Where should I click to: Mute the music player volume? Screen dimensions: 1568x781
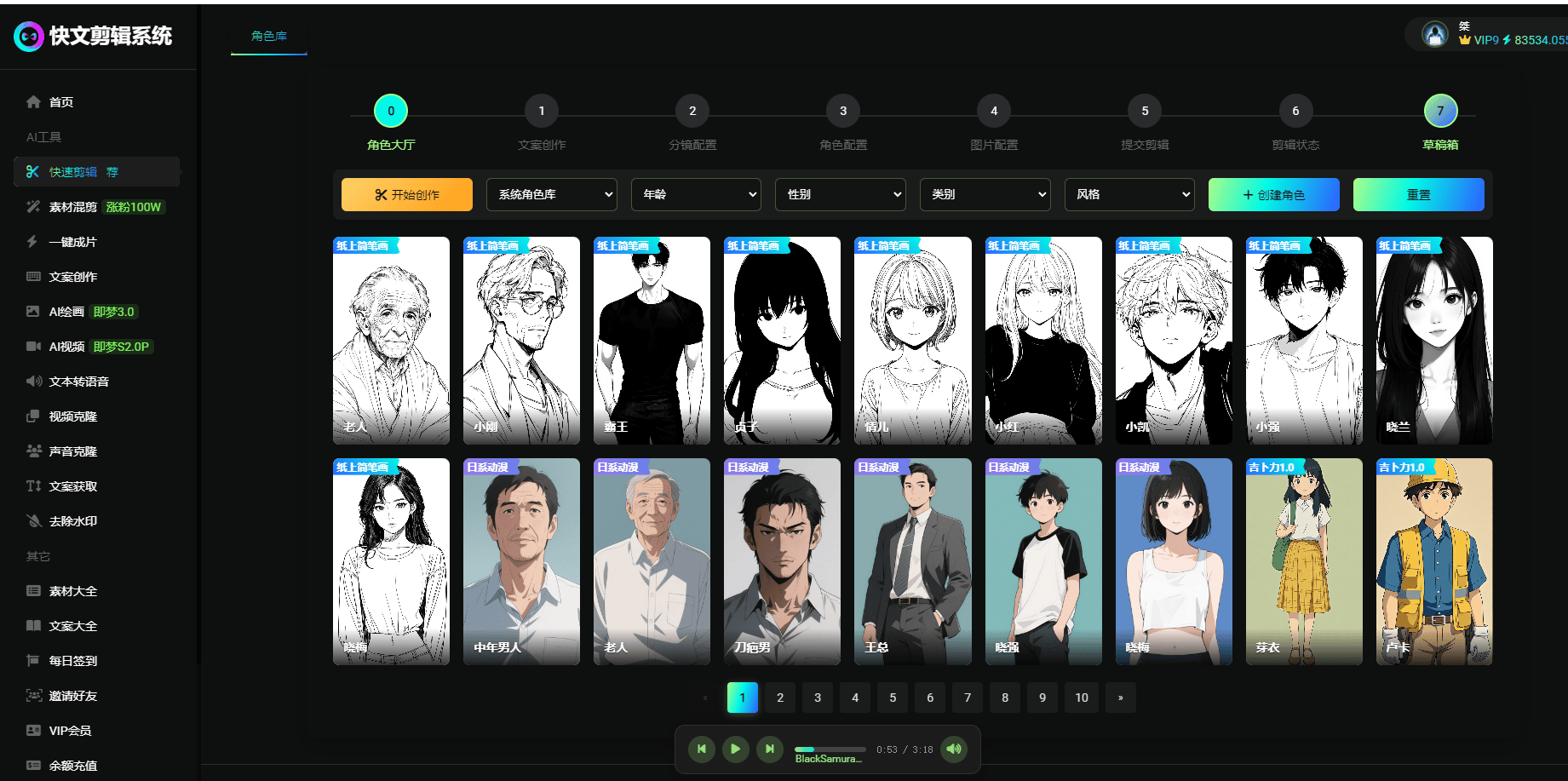[954, 749]
